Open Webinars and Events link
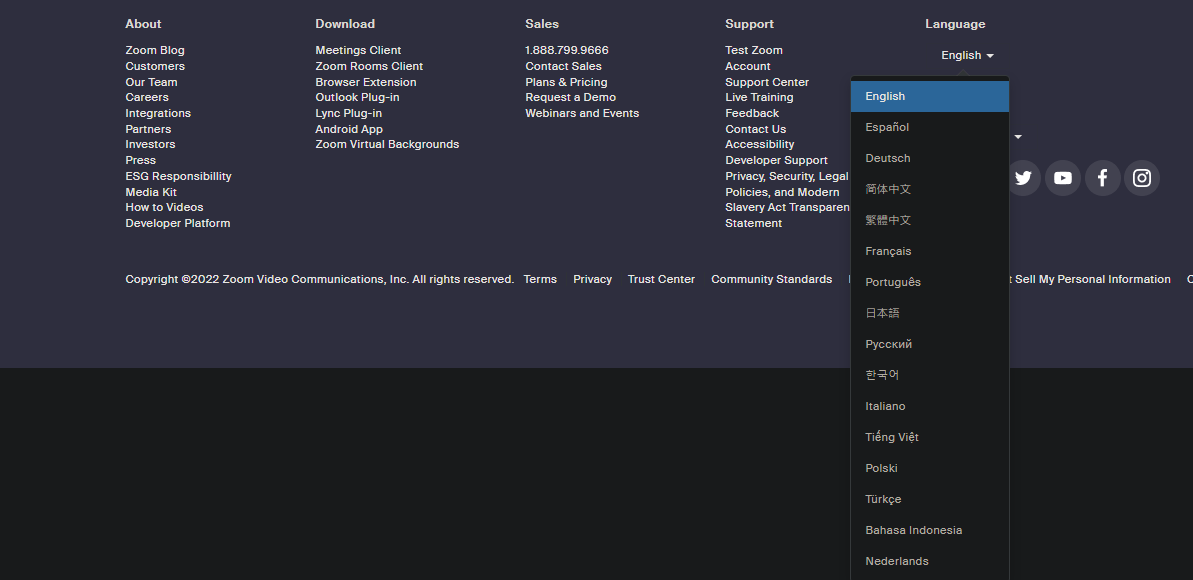Viewport: 1193px width, 580px height. tap(582, 113)
